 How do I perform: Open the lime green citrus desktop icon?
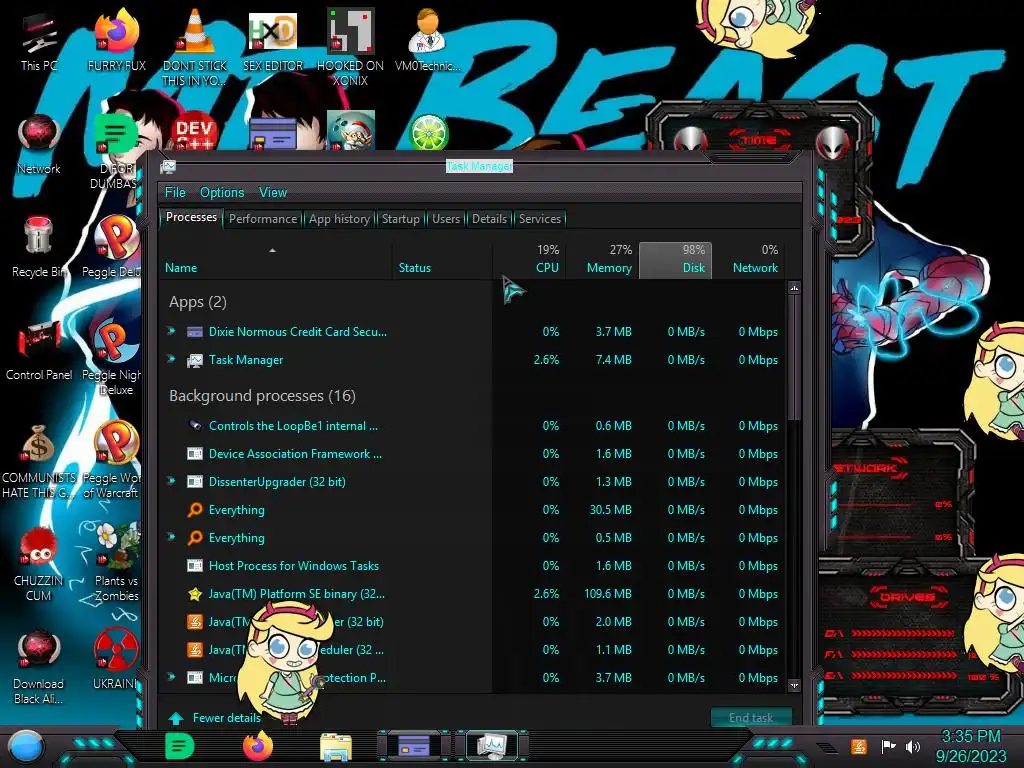point(428,133)
